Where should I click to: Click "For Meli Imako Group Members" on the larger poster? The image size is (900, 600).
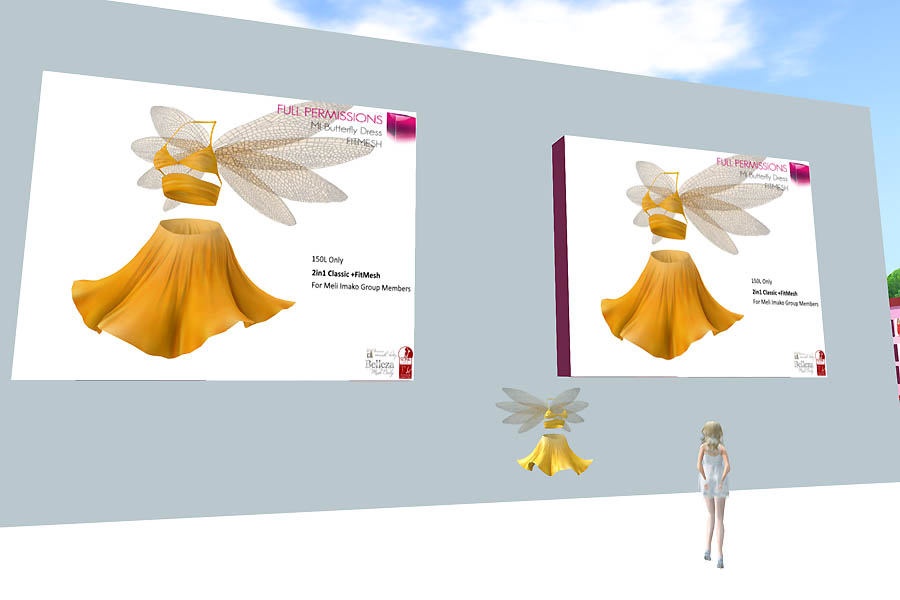click(361, 287)
